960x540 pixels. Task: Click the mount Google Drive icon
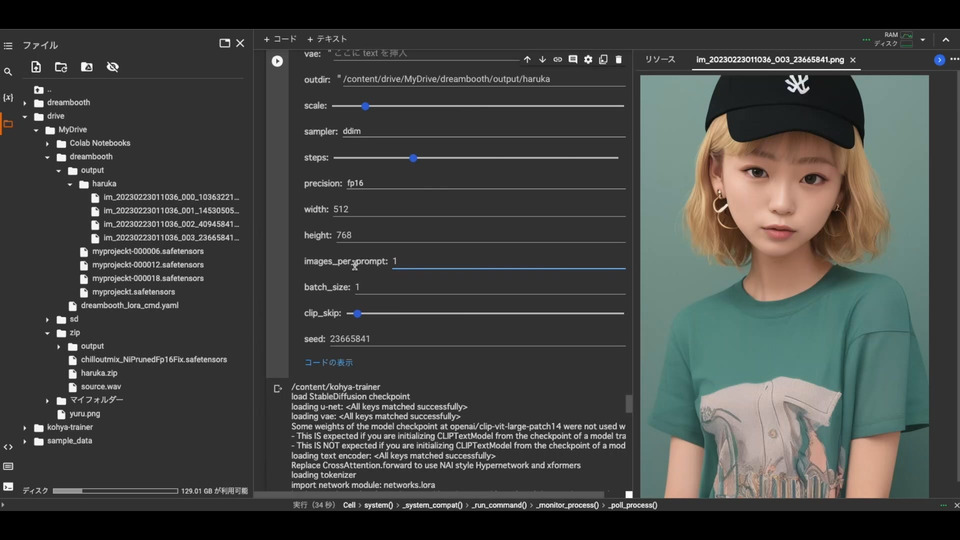click(87, 67)
